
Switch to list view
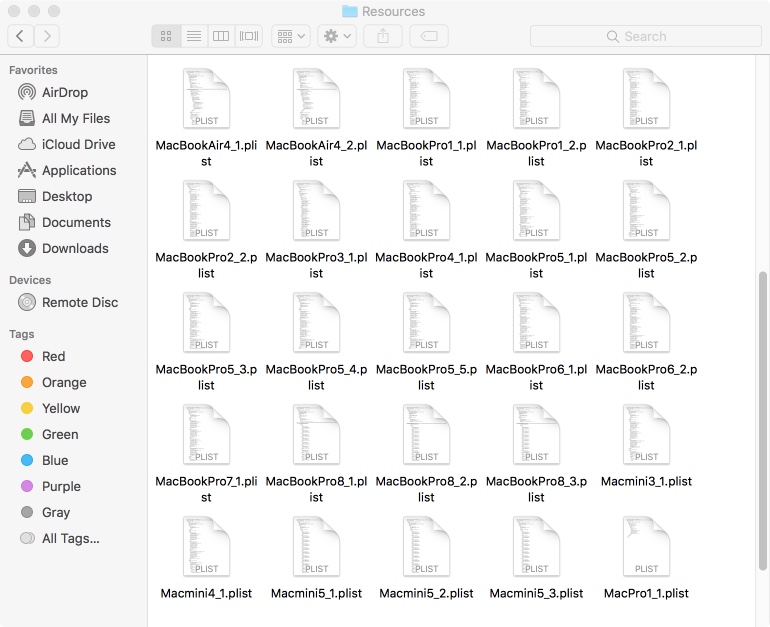(194, 36)
